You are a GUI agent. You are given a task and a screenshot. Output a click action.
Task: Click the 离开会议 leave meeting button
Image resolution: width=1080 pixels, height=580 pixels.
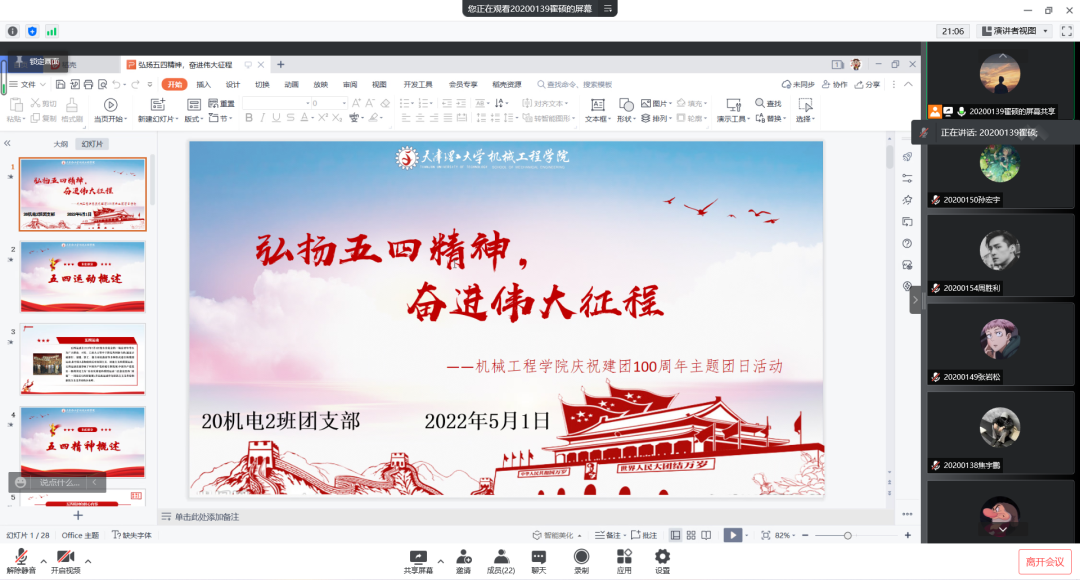click(1046, 562)
